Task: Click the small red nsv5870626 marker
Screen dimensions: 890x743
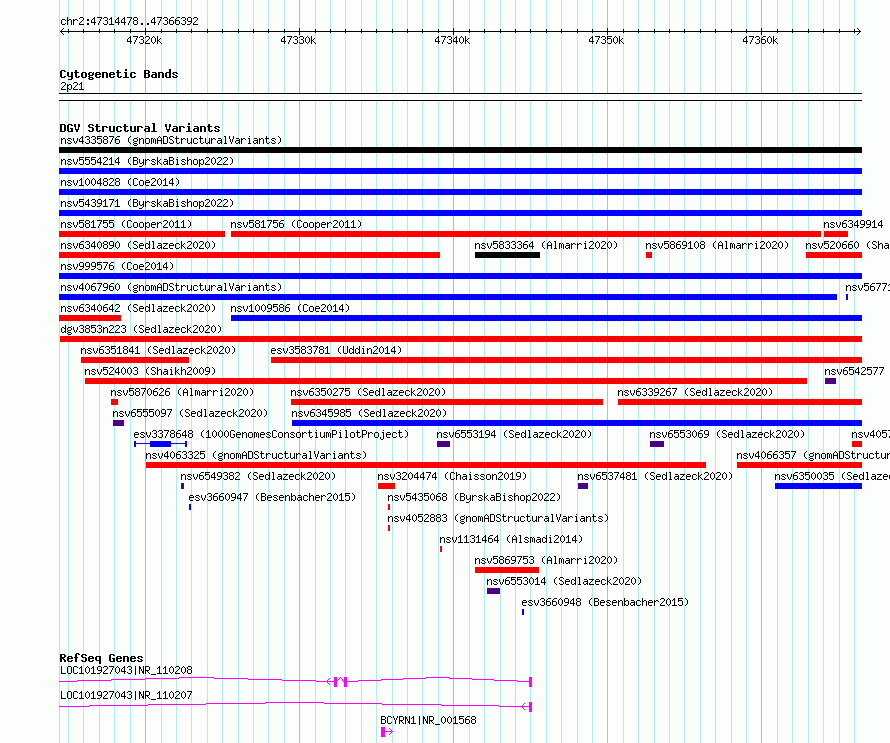Action: click(115, 402)
